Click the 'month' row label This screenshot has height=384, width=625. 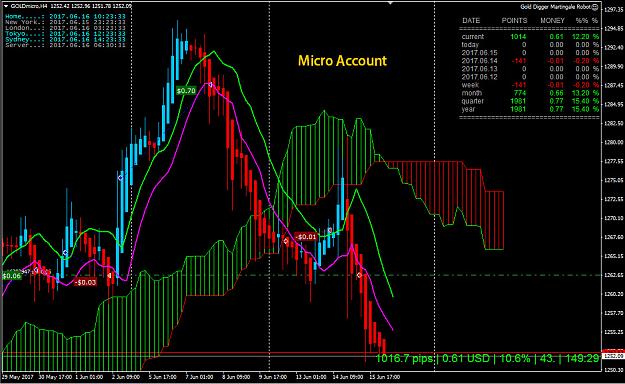tap(472, 93)
